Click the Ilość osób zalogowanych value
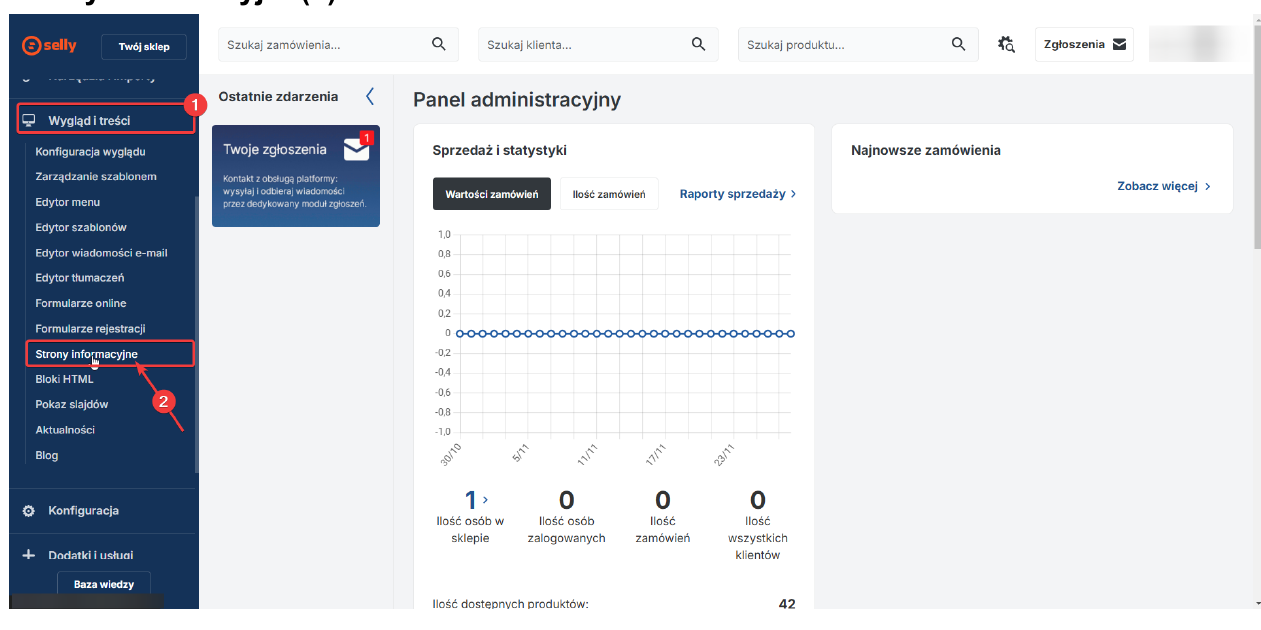 pos(566,500)
